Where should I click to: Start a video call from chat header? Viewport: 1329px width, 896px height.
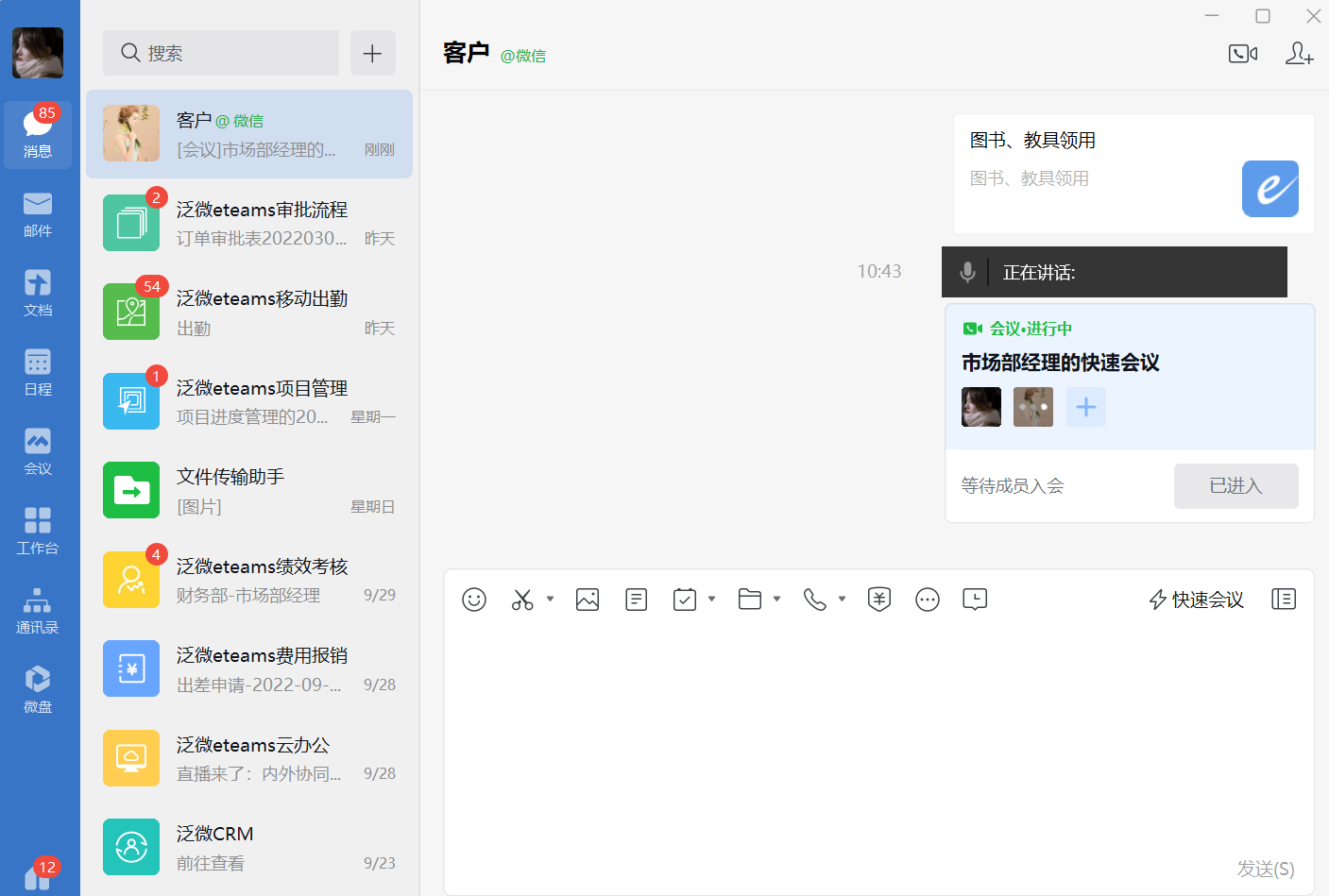pyautogui.click(x=1242, y=54)
